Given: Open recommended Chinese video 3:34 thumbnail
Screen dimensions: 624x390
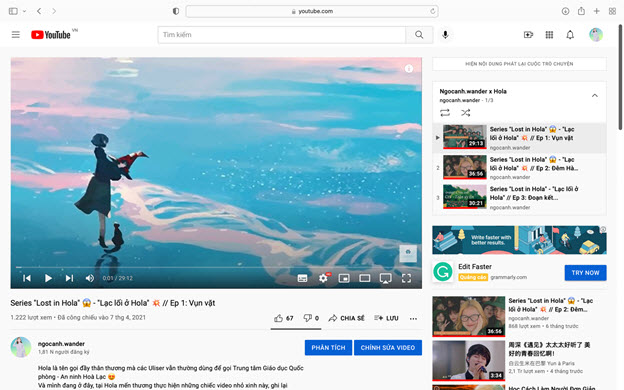Looking at the screenshot, I should 469,361.
